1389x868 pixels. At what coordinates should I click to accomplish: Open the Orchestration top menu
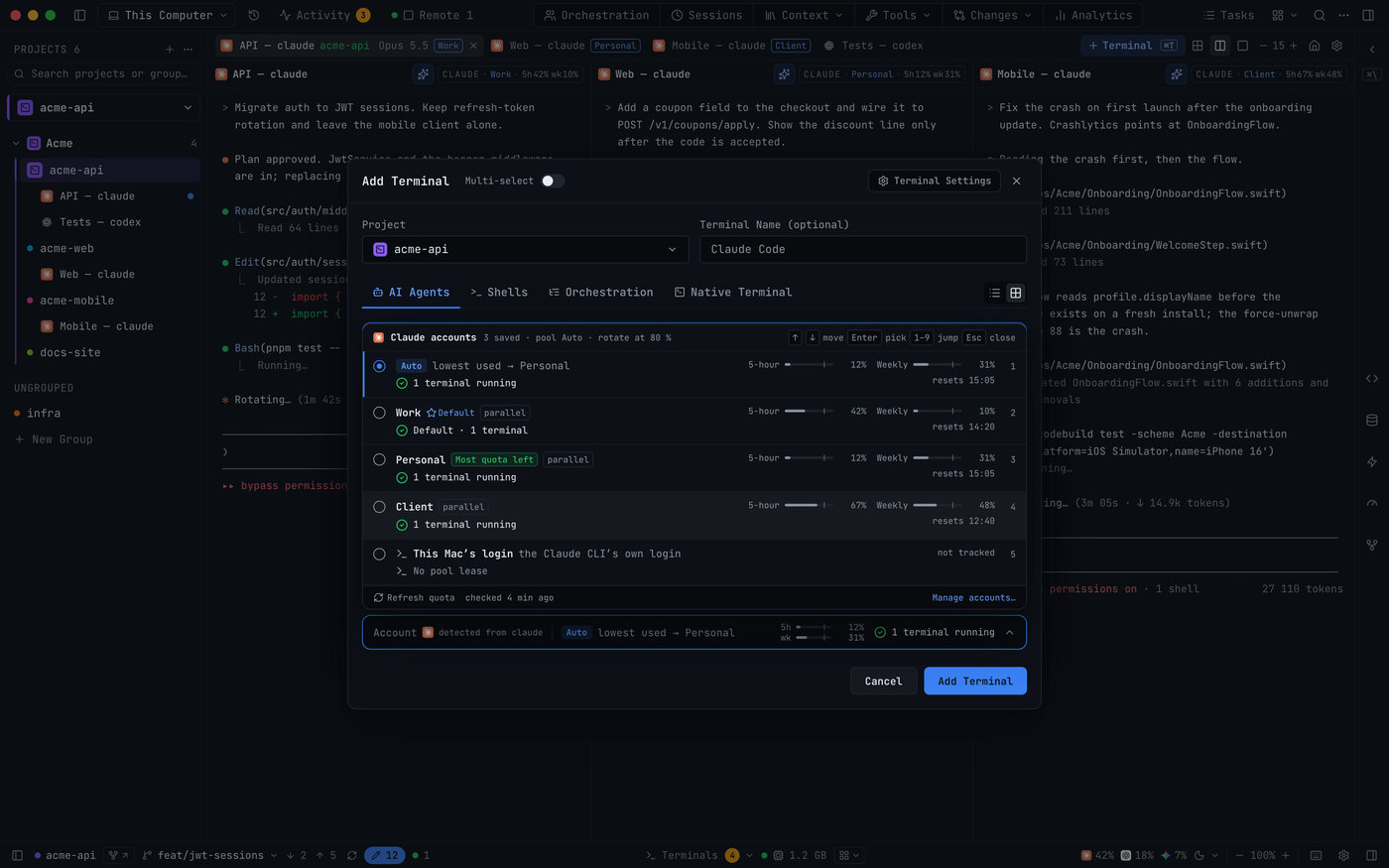(596, 15)
